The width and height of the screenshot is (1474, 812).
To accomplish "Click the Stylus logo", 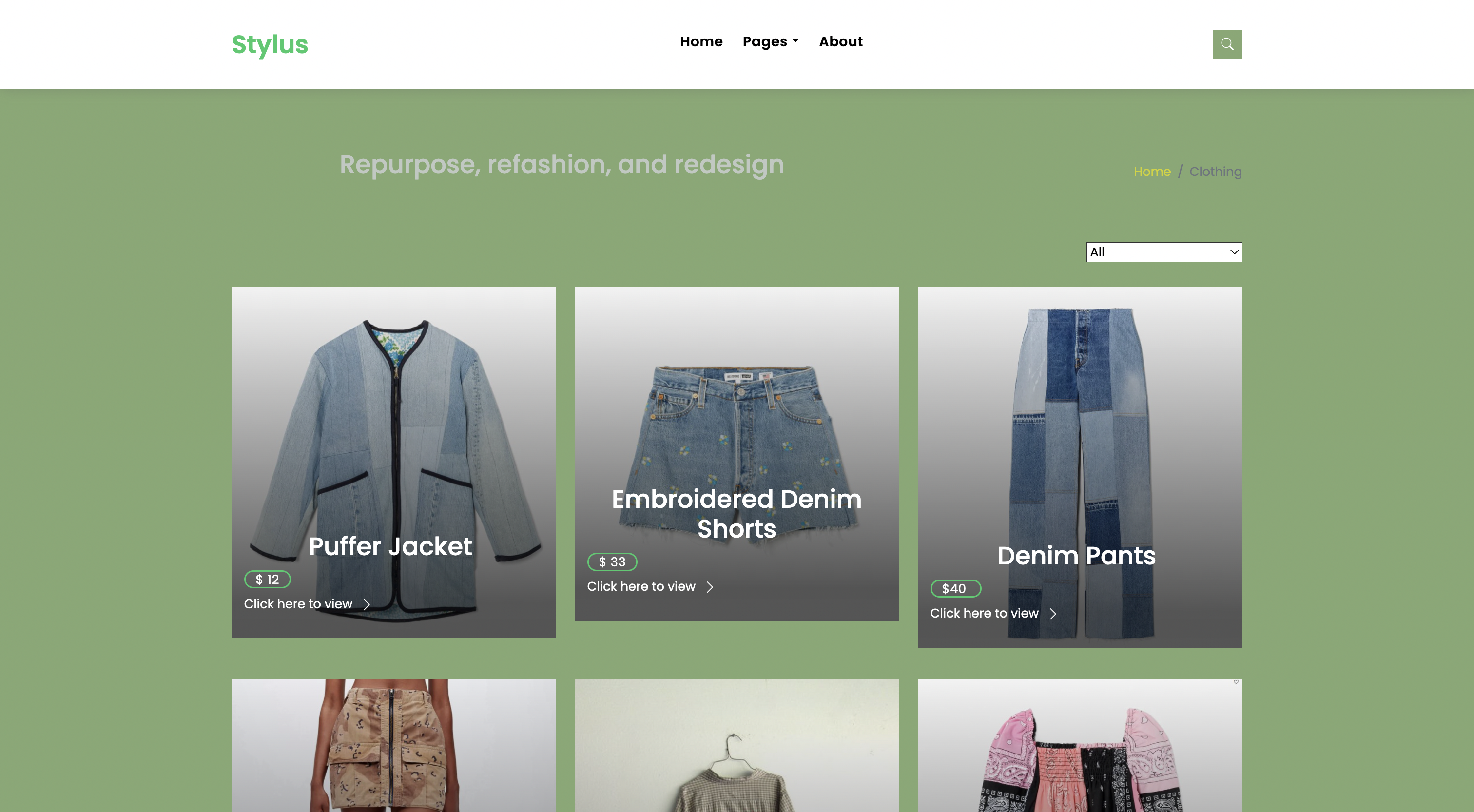I will (x=270, y=45).
